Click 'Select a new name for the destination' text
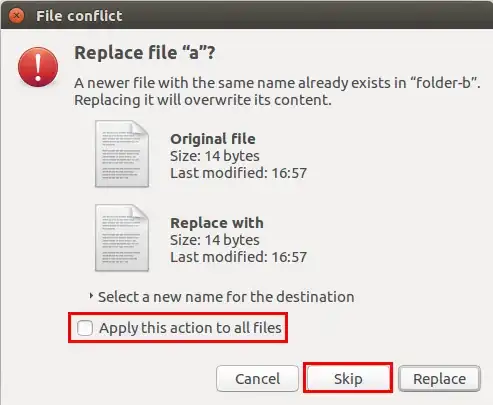493x405 pixels. click(226, 297)
